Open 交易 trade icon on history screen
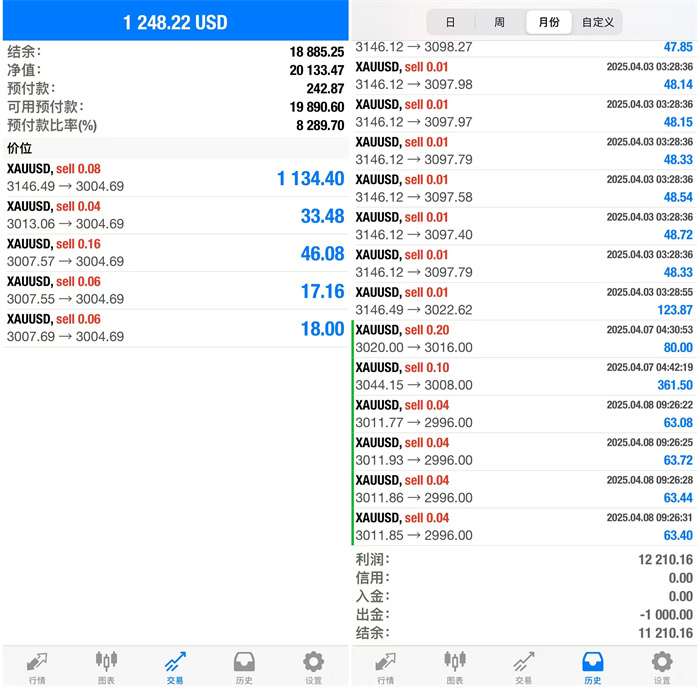700x687 pixels. pyautogui.click(x=524, y=667)
